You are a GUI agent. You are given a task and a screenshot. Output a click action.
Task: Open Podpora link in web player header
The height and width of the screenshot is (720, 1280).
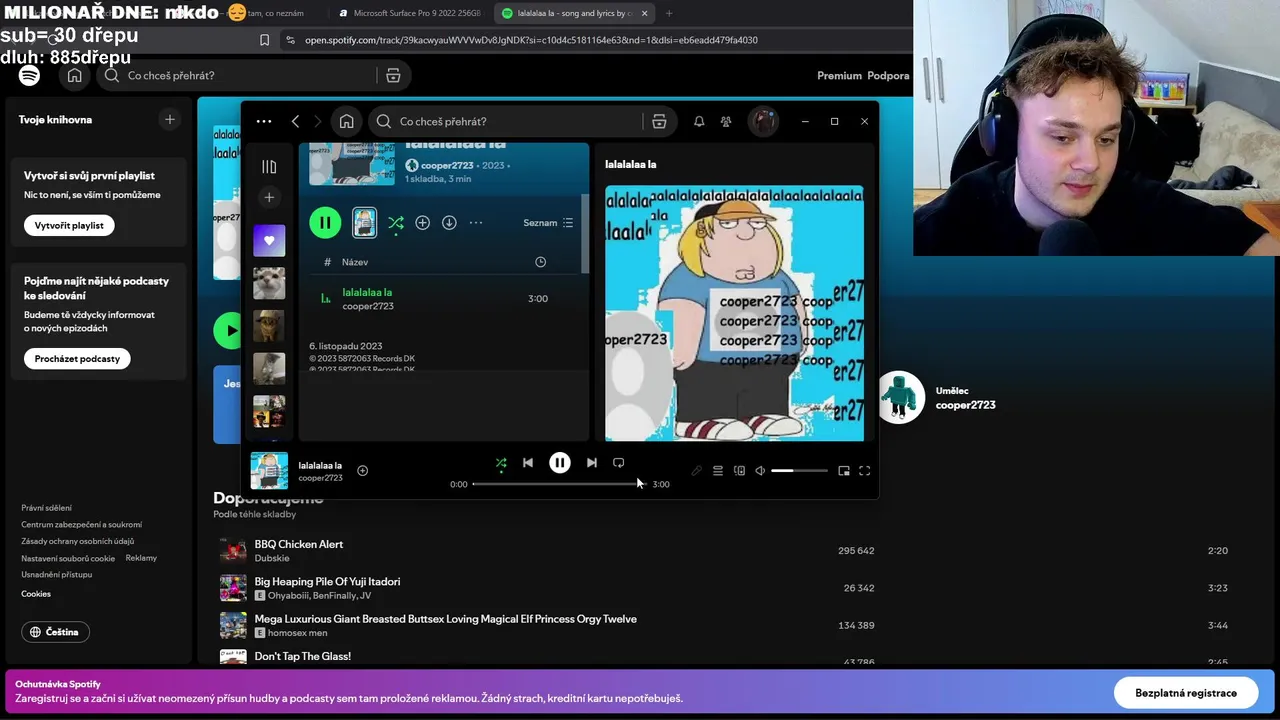click(x=888, y=76)
